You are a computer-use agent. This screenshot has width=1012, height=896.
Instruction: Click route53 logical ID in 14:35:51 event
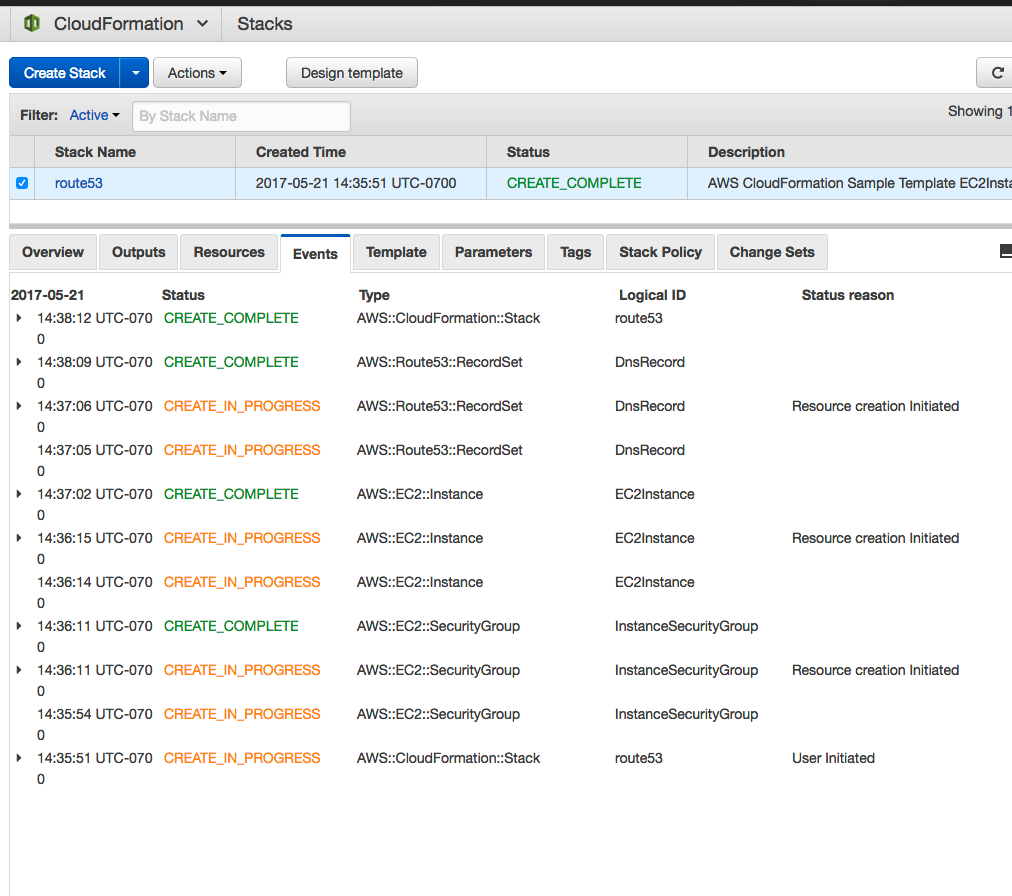(639, 758)
